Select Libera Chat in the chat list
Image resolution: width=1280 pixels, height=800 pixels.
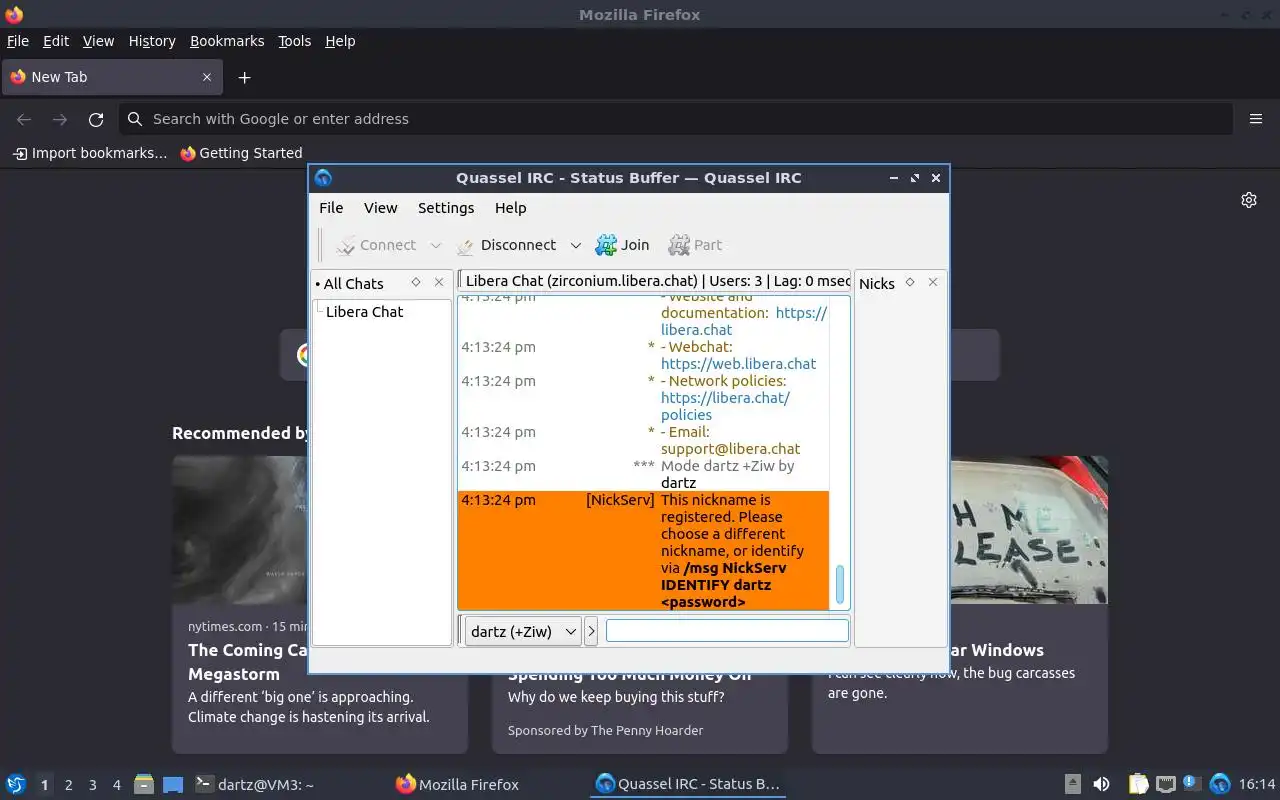[364, 312]
